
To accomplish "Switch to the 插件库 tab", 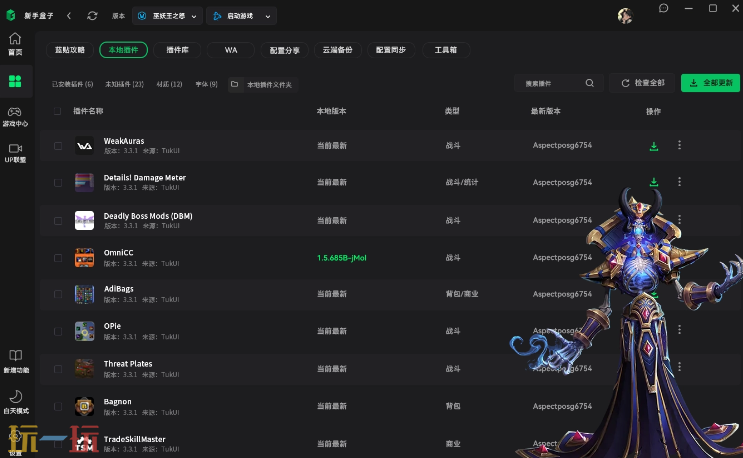I will pyautogui.click(x=177, y=50).
